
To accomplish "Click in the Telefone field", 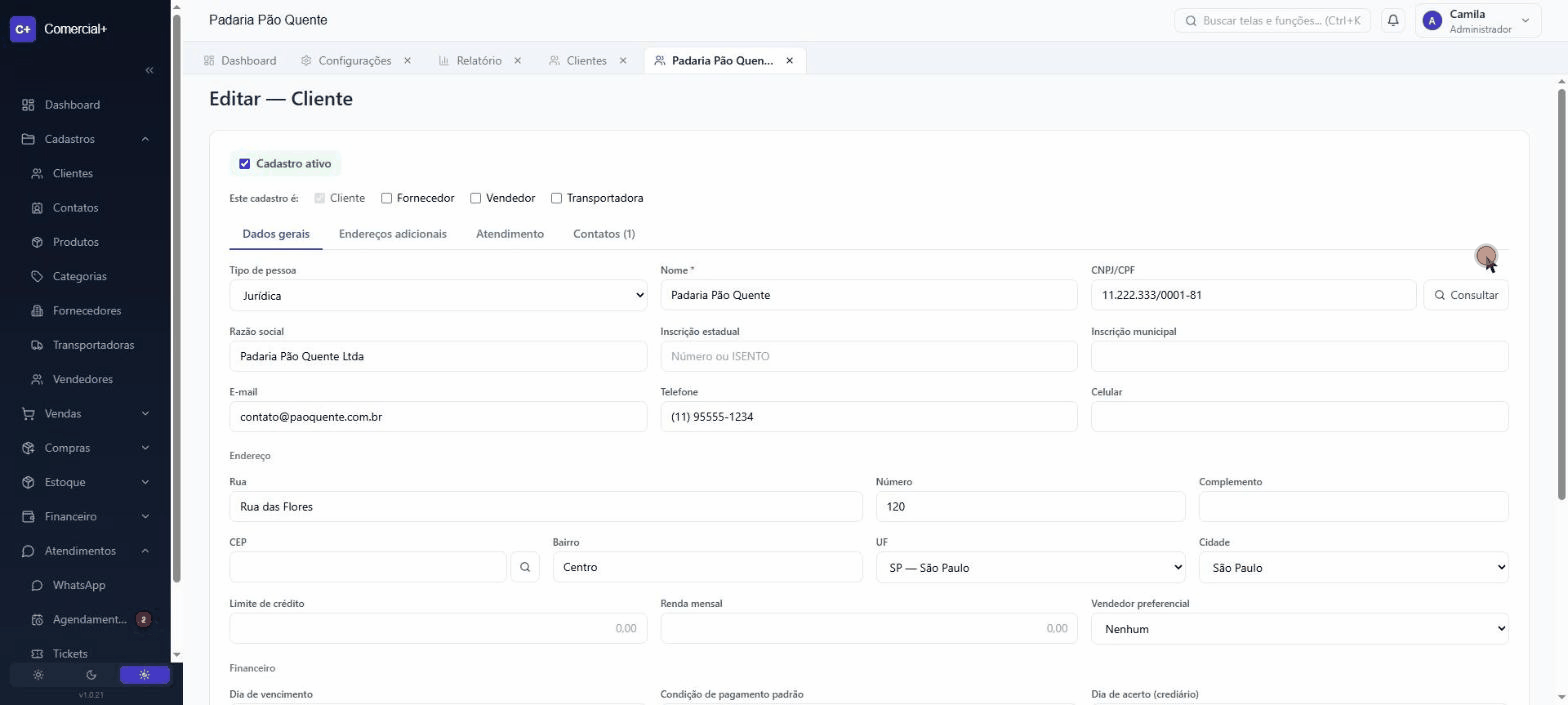I will pyautogui.click(x=869, y=417).
